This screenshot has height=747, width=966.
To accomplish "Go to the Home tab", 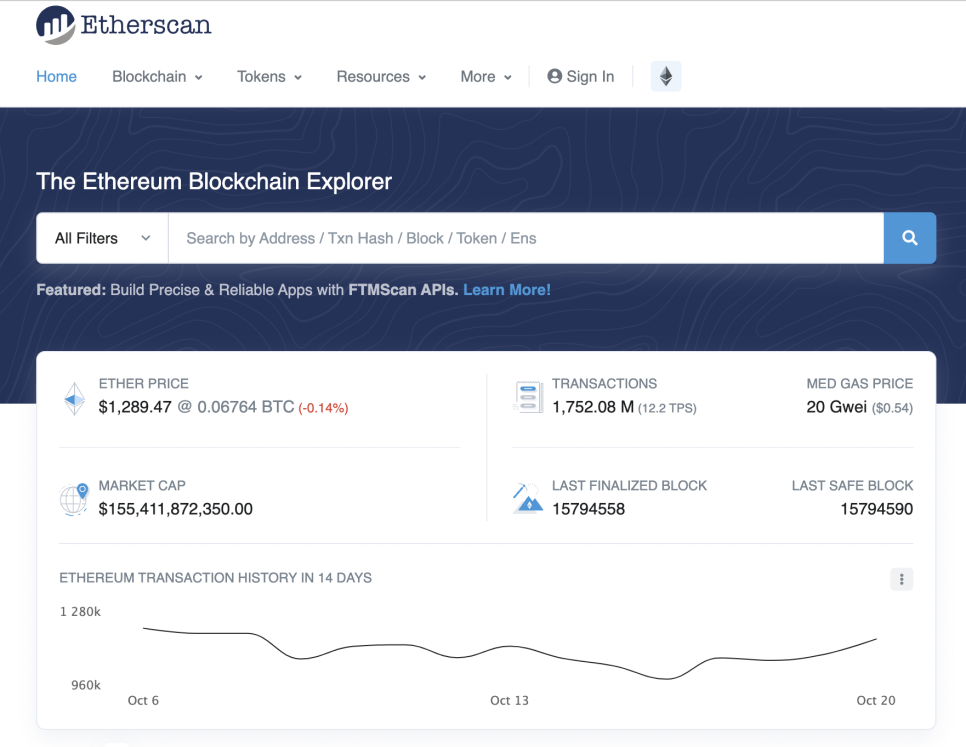I will pos(57,76).
